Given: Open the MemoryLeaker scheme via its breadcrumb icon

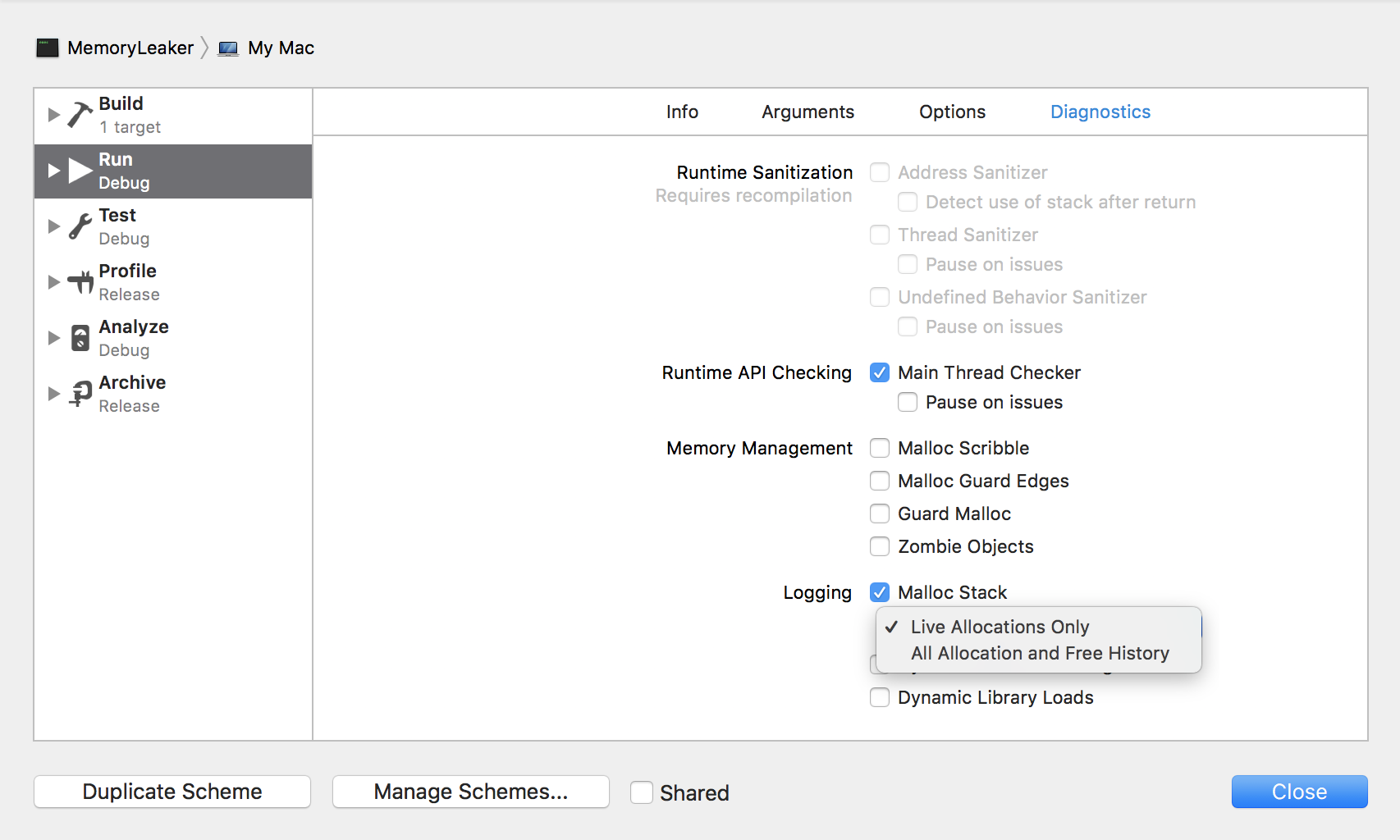Looking at the screenshot, I should (x=48, y=48).
